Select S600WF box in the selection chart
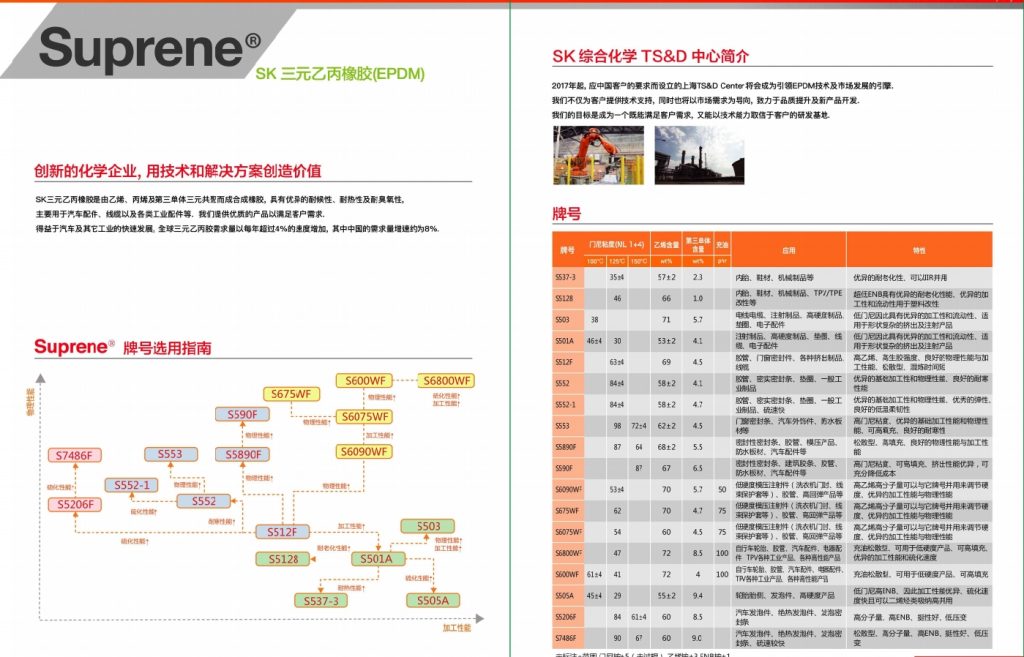 coord(364,380)
